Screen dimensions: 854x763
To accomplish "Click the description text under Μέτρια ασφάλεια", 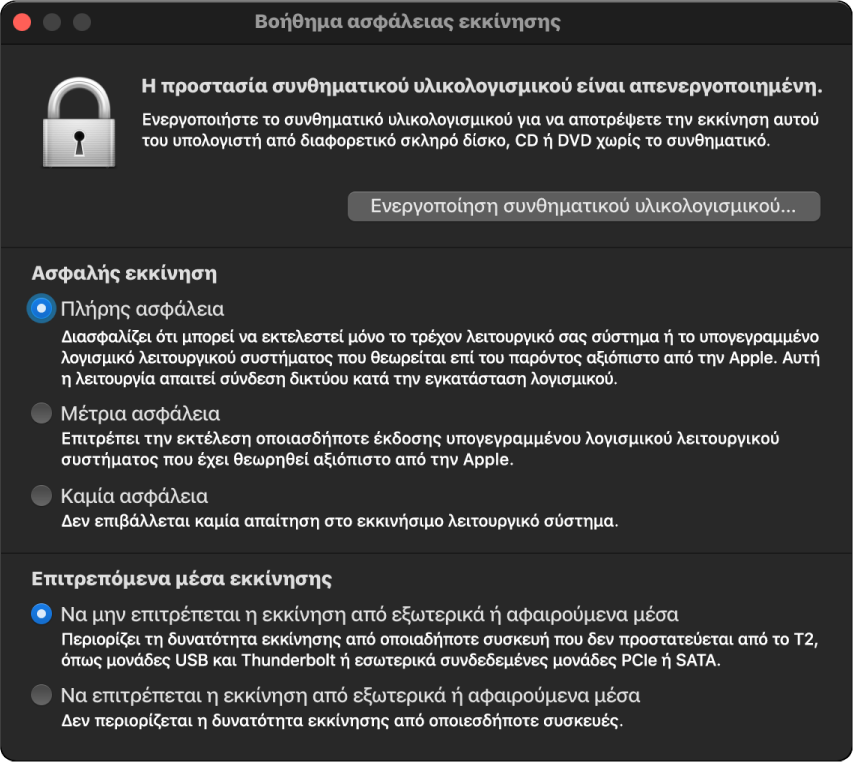I will click(420, 449).
